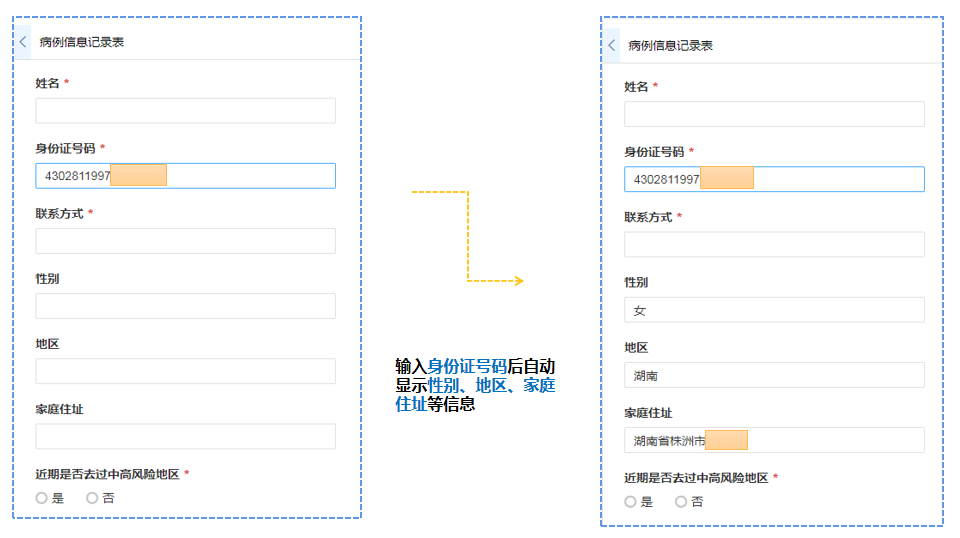
Task: Select 是 radio in left form
Action: pos(42,498)
